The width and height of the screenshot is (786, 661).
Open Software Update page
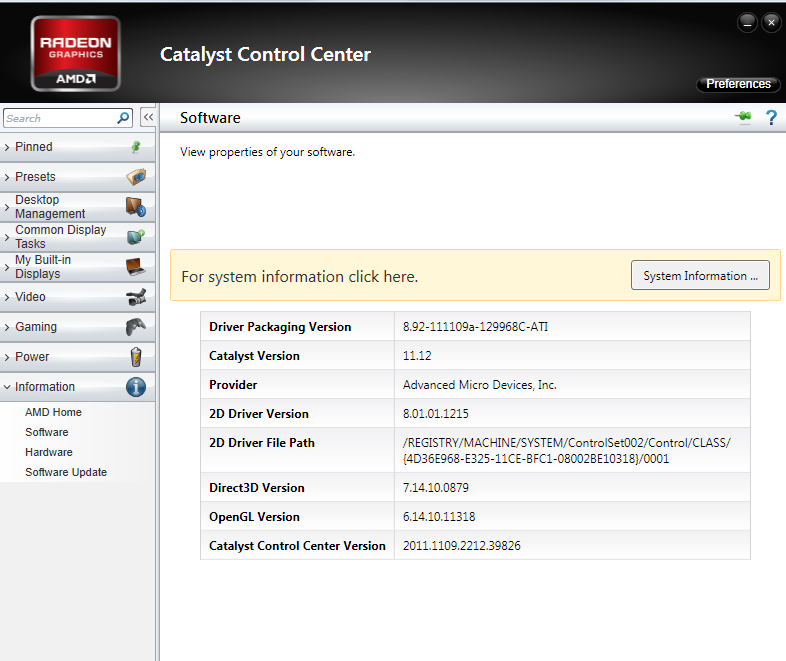pyautogui.click(x=66, y=472)
